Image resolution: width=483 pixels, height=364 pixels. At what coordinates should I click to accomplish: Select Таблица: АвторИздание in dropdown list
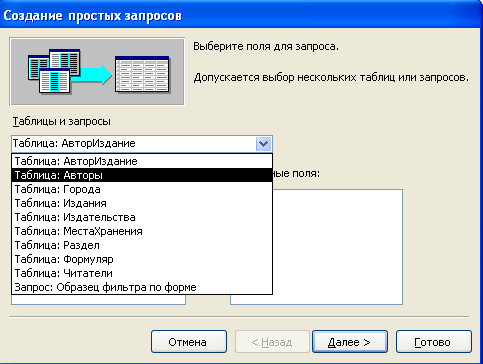[x=142, y=161]
